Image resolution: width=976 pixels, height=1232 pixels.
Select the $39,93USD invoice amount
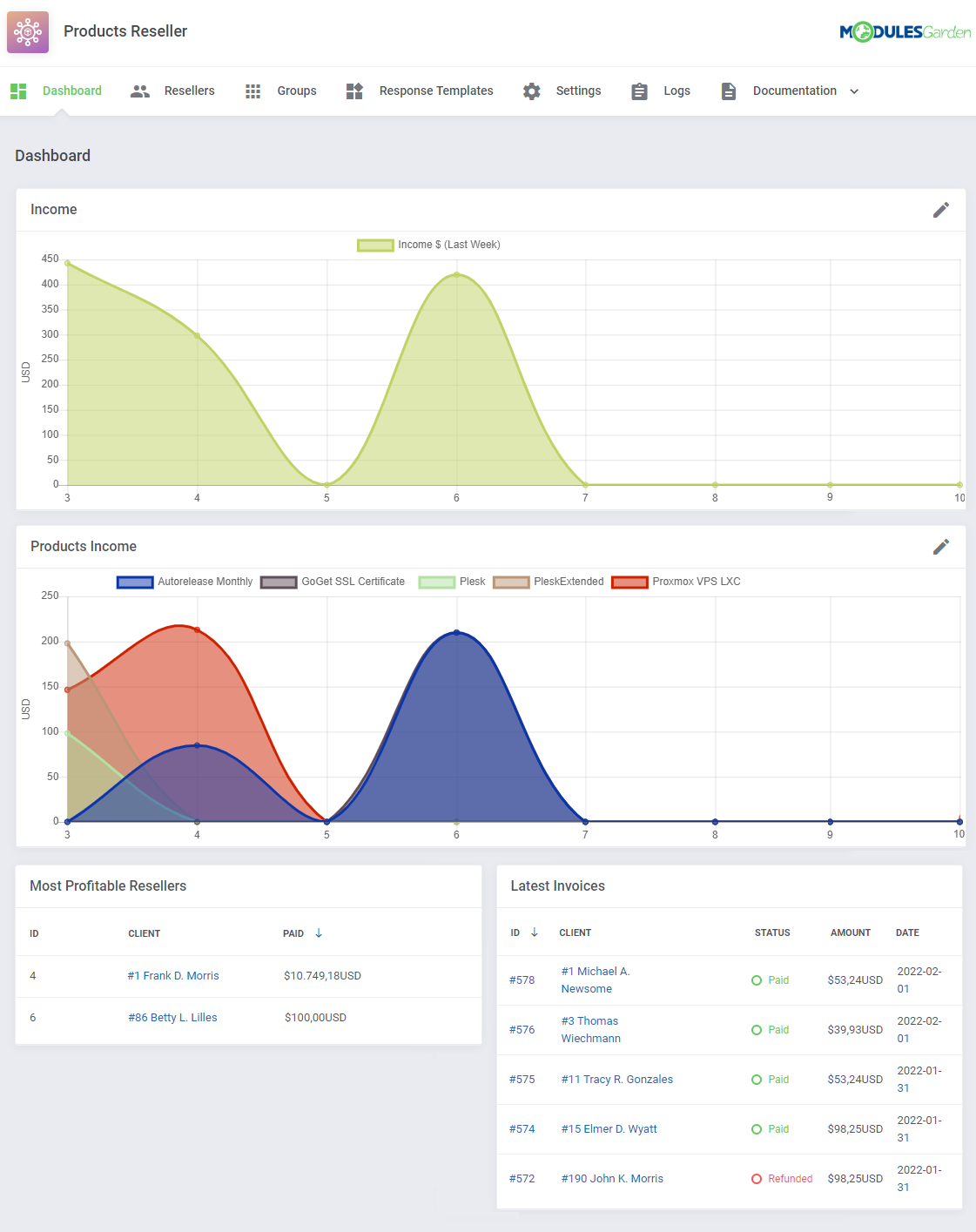click(855, 1030)
